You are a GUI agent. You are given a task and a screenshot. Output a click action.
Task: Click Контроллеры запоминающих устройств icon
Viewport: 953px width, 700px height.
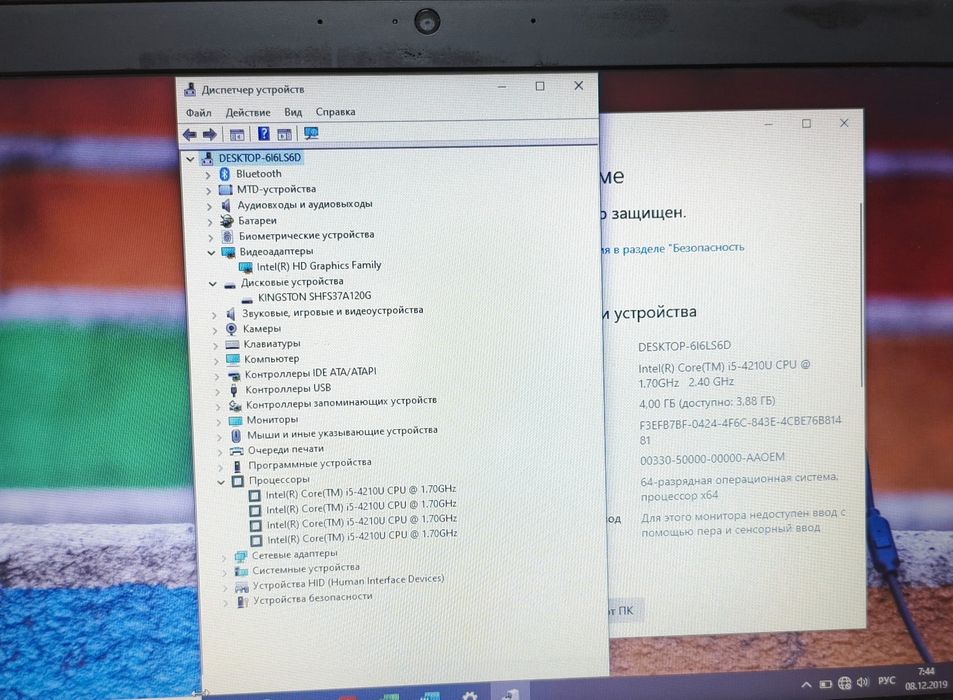pos(235,405)
